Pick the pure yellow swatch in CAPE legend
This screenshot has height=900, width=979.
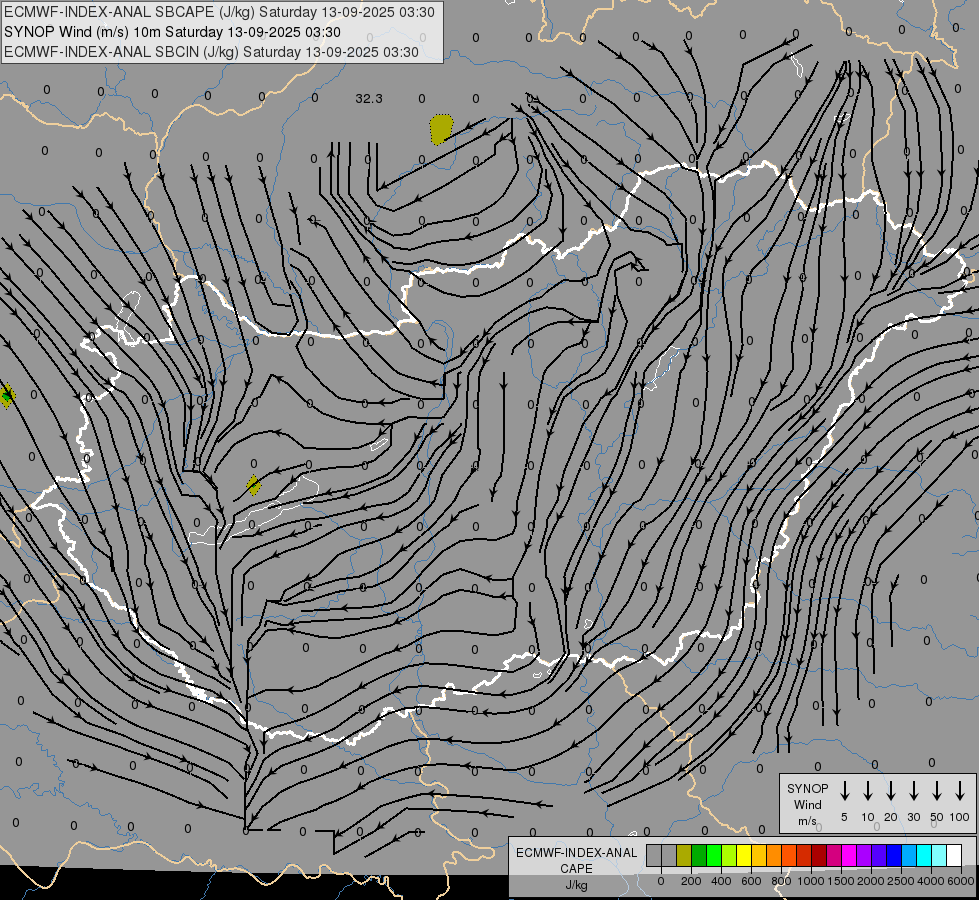pyautogui.click(x=744, y=855)
